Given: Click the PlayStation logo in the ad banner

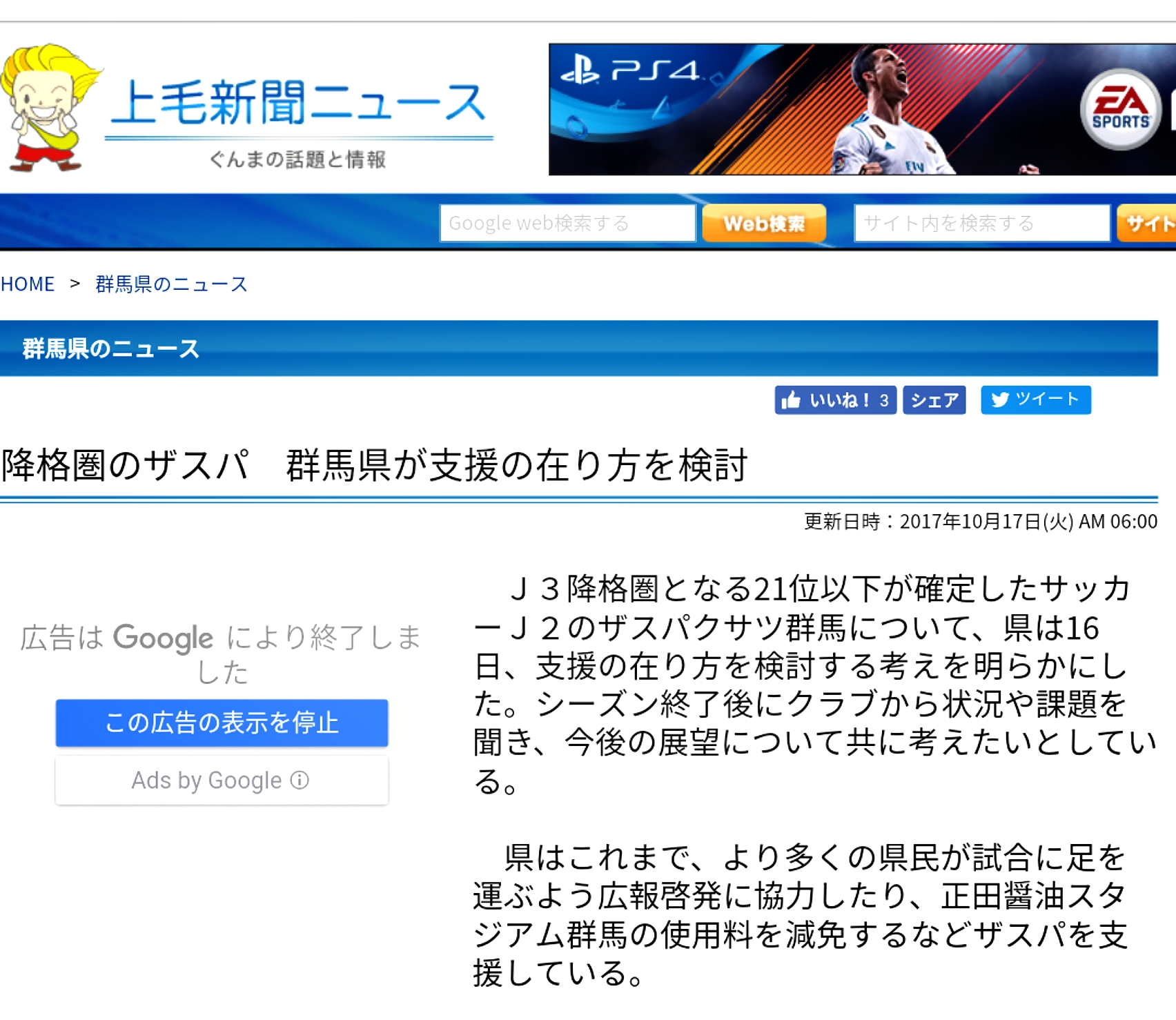Looking at the screenshot, I should [580, 71].
